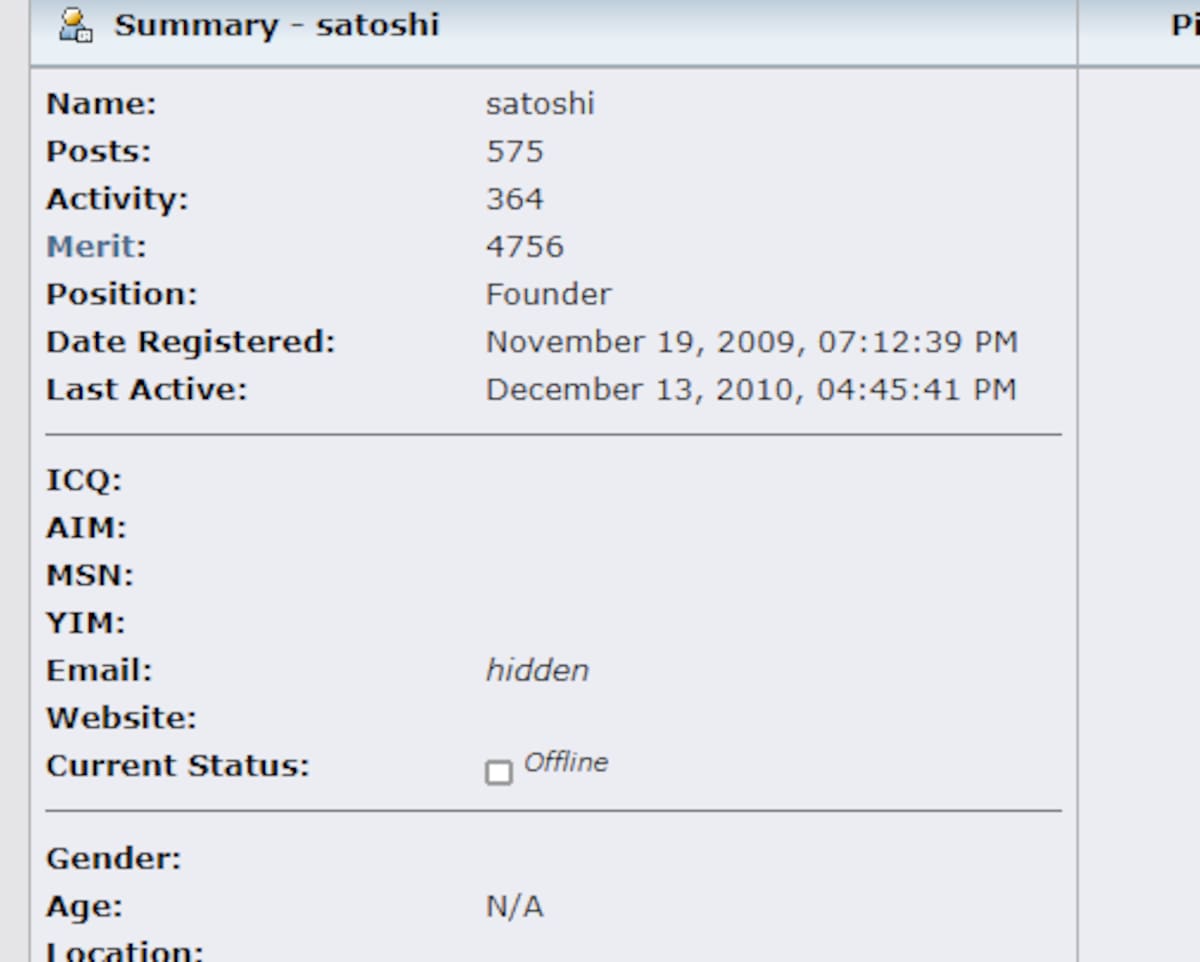Click the Offline status indicator box
This screenshot has height=962, width=1200.
pyautogui.click(x=498, y=772)
